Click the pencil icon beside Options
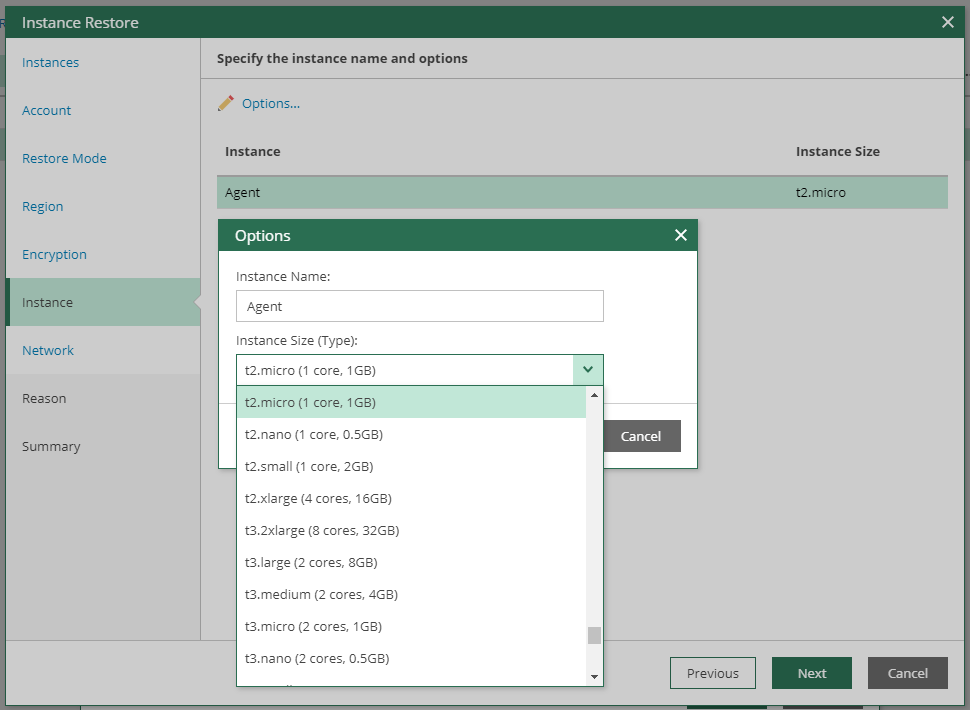This screenshot has width=970, height=710. [x=226, y=103]
